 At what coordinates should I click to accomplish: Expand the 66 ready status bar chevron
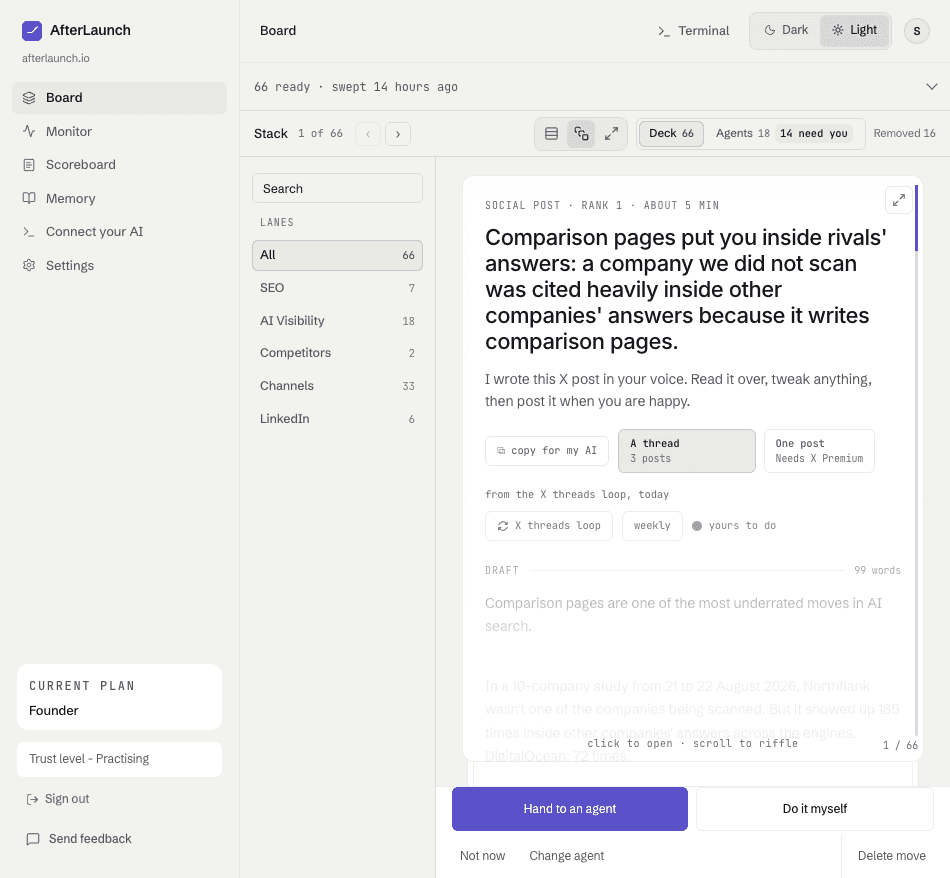(932, 87)
